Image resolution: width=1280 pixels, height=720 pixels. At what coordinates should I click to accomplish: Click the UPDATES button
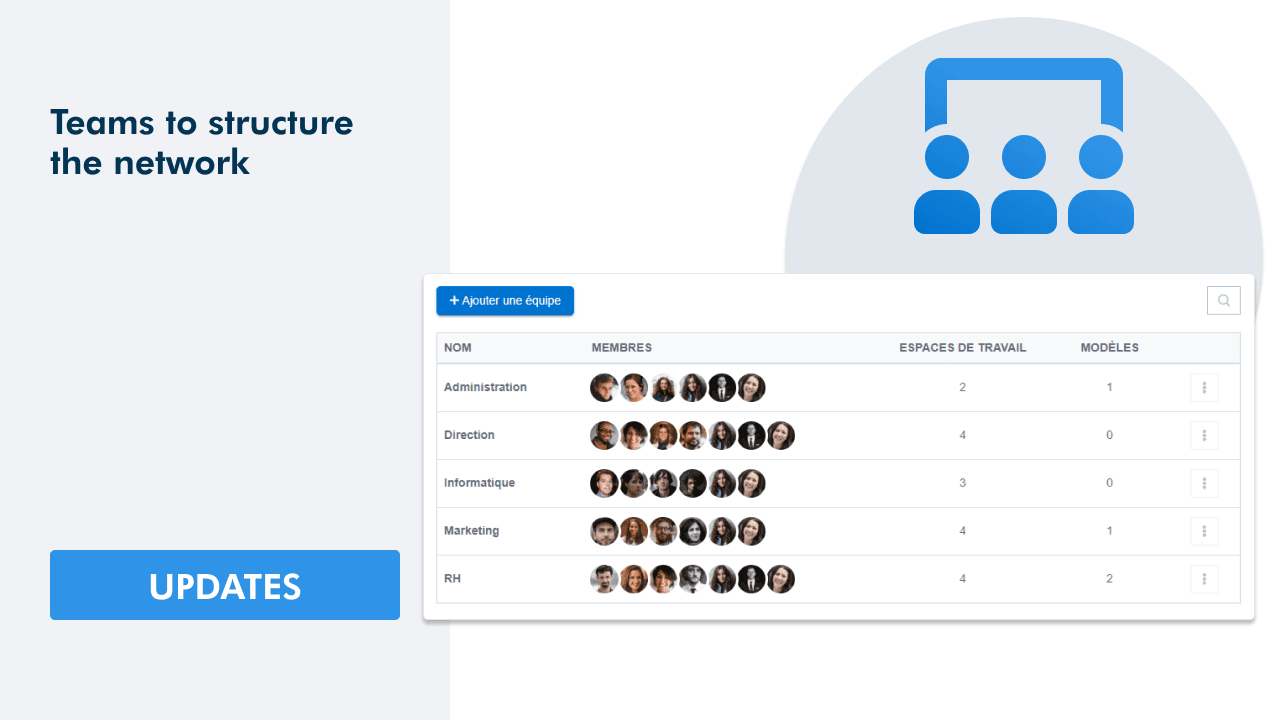[225, 586]
